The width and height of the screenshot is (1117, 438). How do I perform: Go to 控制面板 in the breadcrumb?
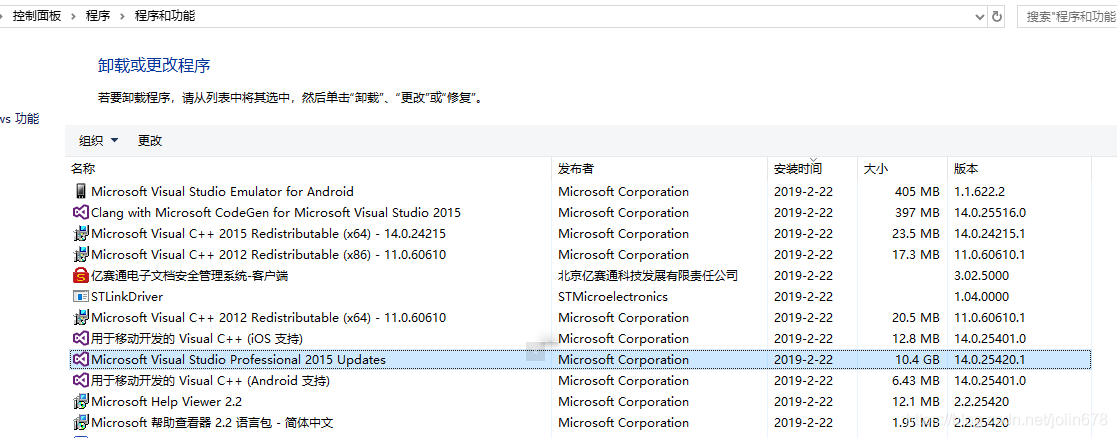(x=37, y=16)
